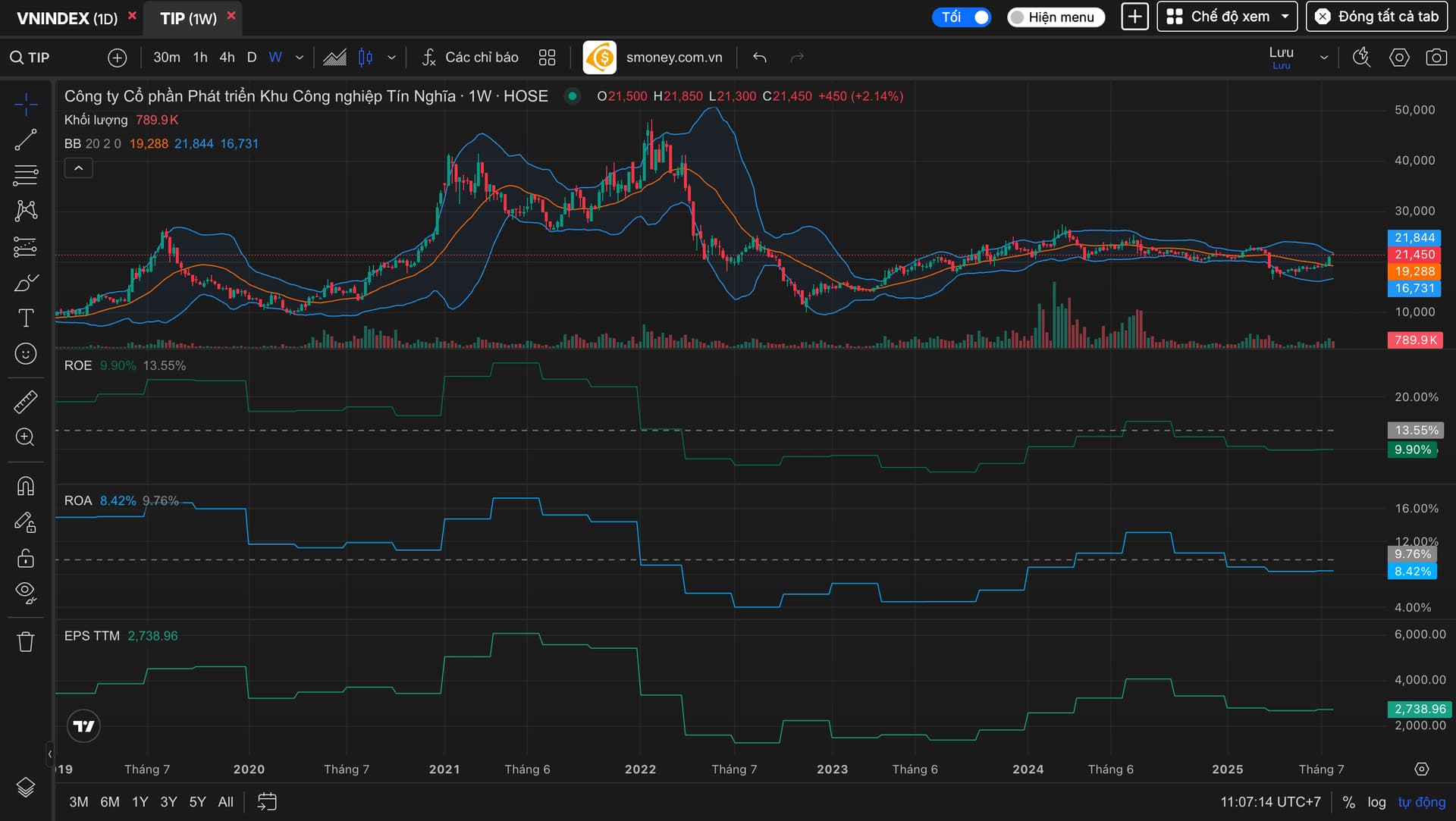Click the magnet snap mode icon

point(26,486)
